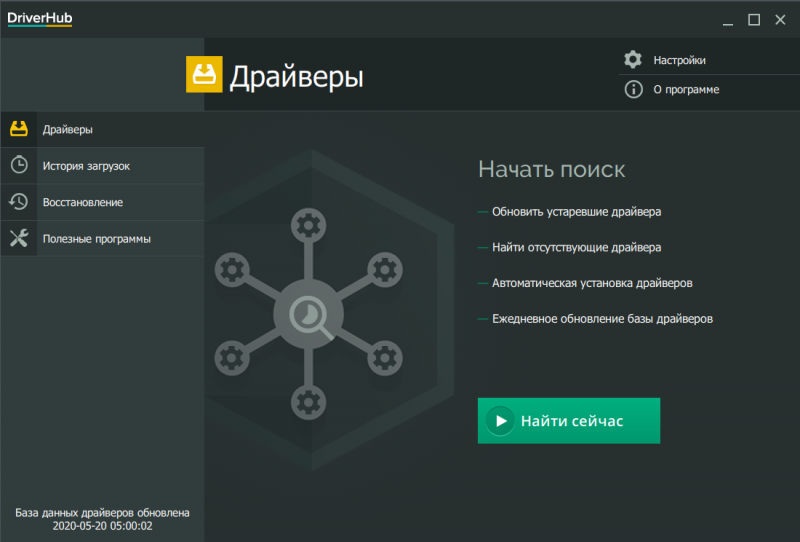Click 'Обновить устаревшие драйвера' text
This screenshot has width=800, height=542.
click(577, 212)
